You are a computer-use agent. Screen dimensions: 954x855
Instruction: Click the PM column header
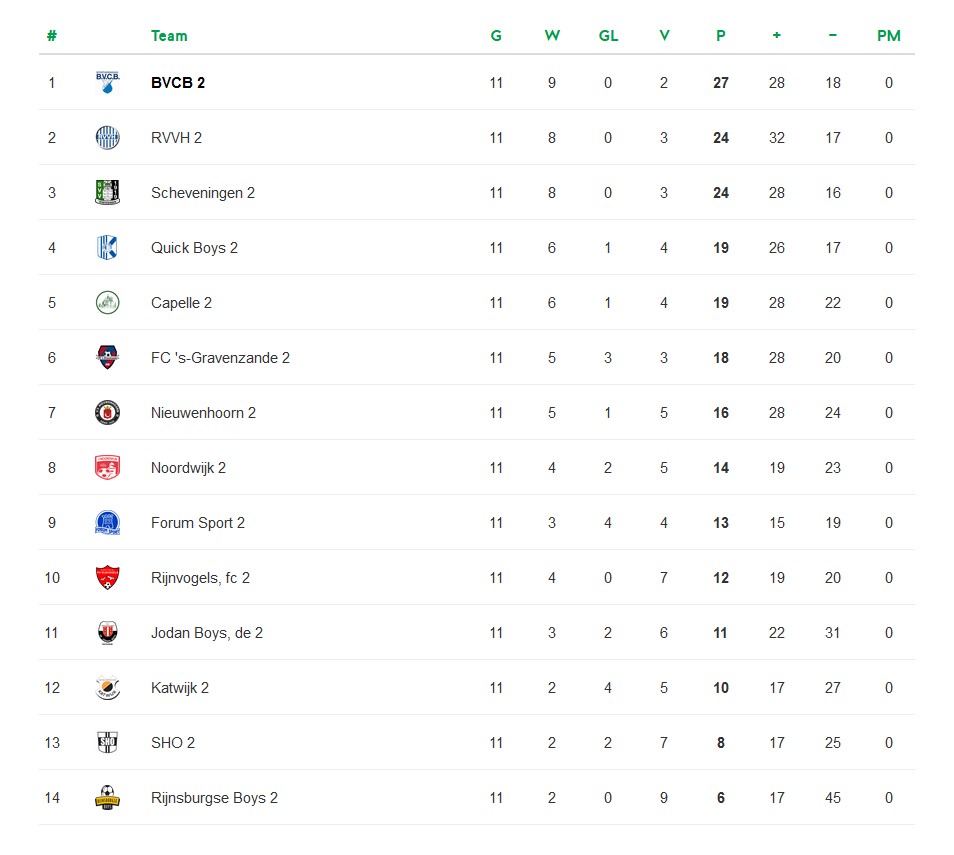coord(888,36)
